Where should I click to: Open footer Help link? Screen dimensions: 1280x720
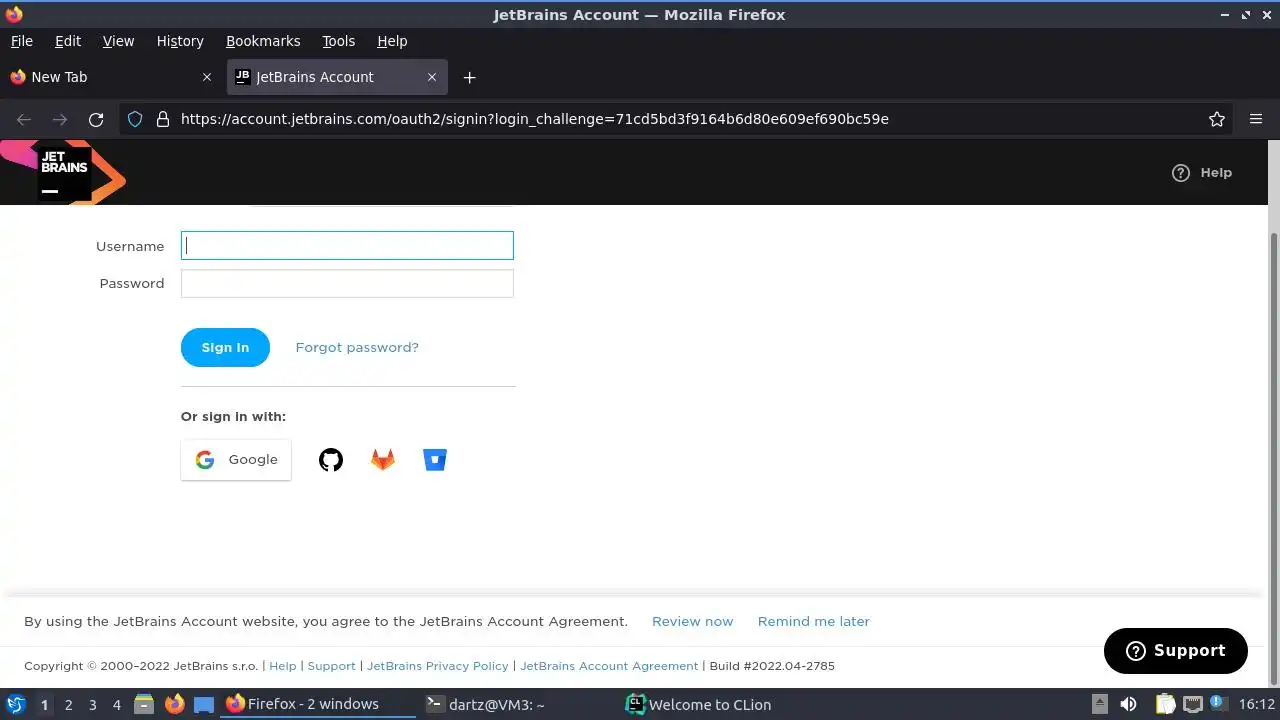coord(283,666)
